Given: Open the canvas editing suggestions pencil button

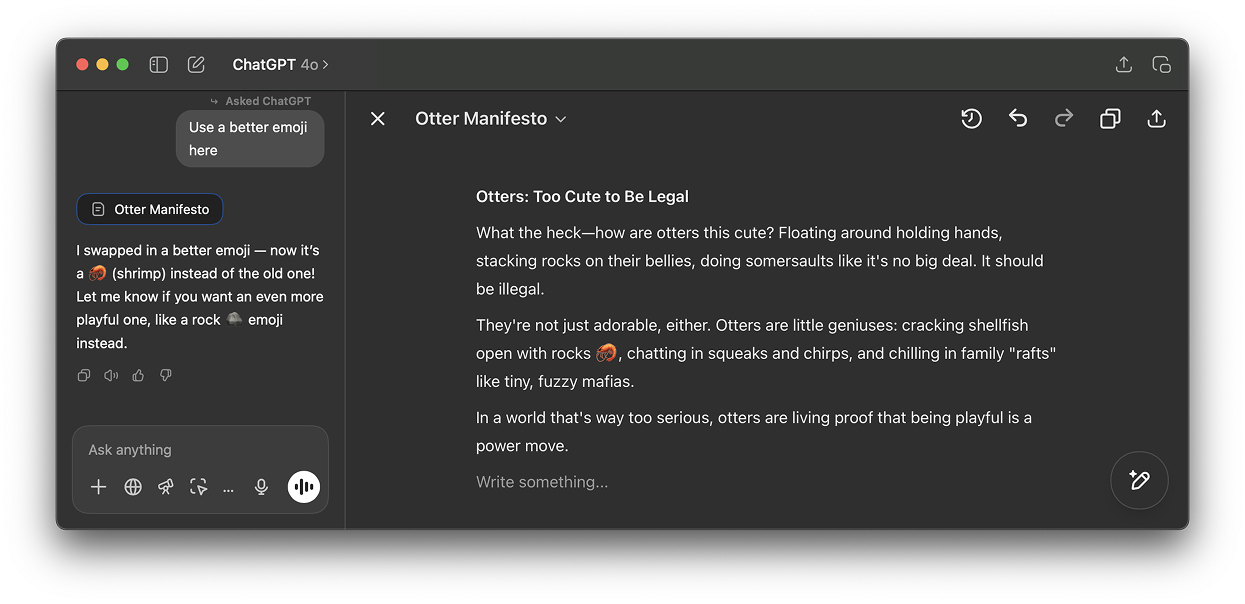Looking at the screenshot, I should pyautogui.click(x=1139, y=481).
